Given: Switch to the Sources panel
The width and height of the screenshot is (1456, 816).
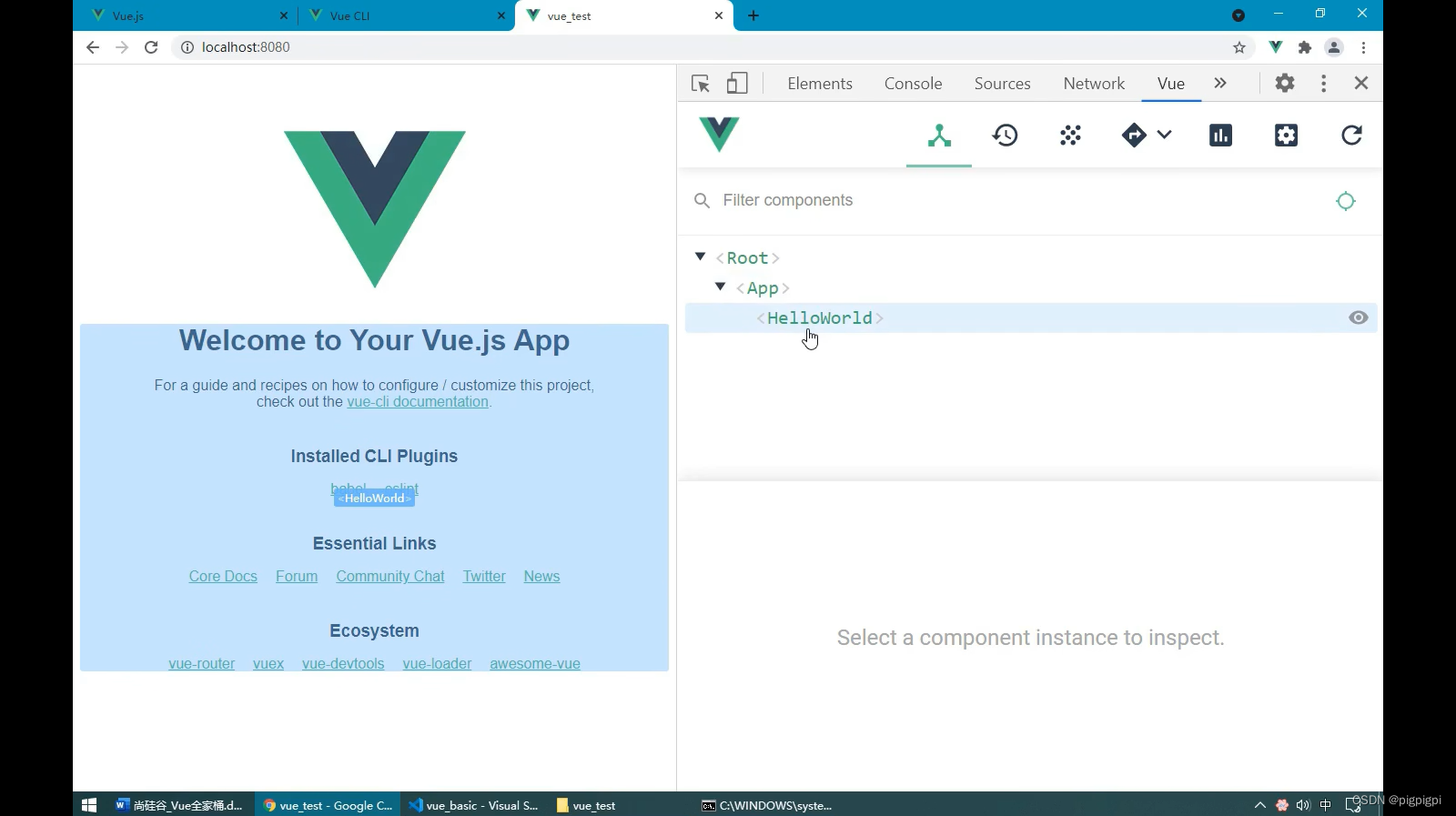Looking at the screenshot, I should 1002,84.
